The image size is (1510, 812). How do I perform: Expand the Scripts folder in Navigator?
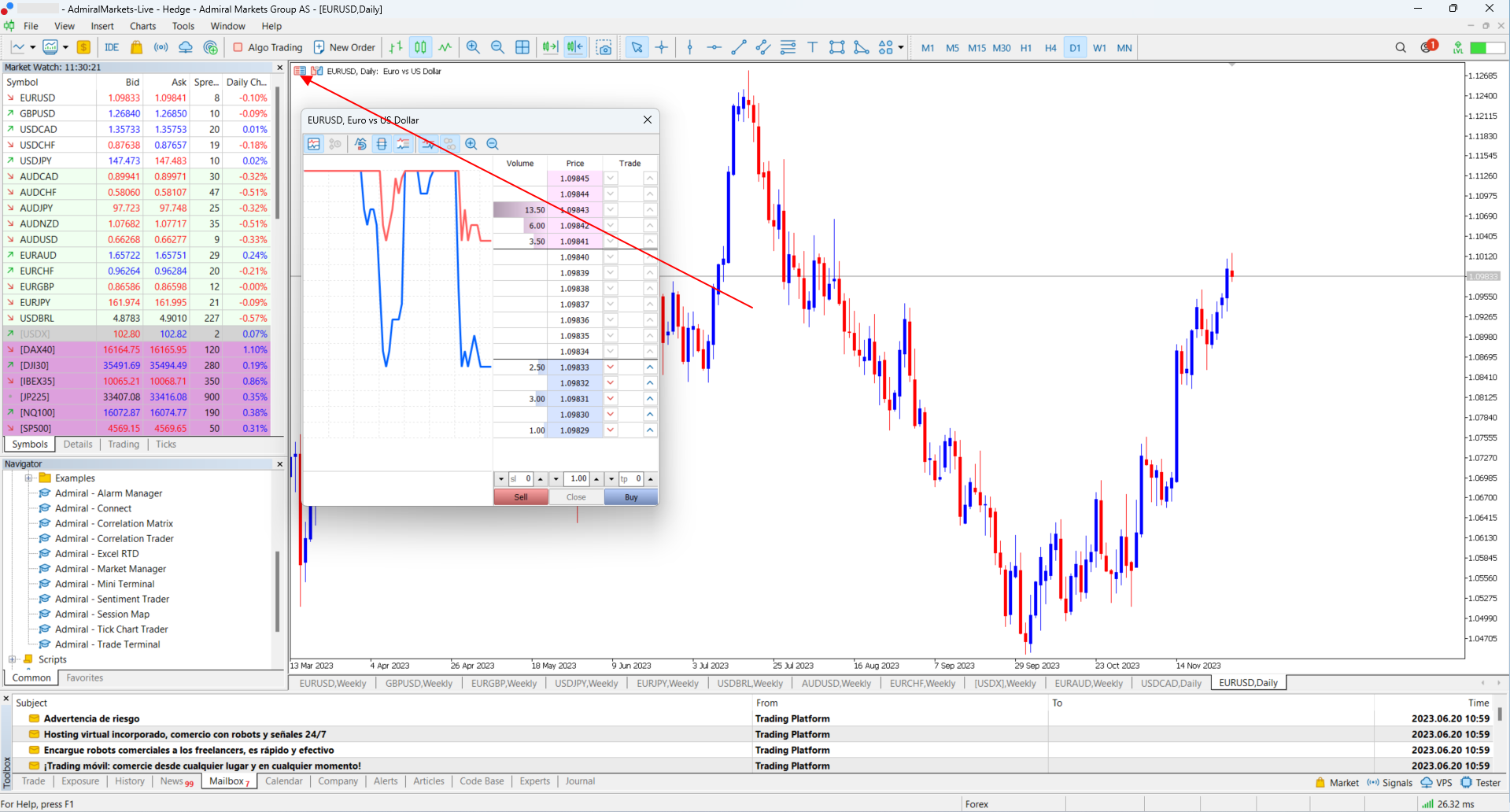click(12, 659)
